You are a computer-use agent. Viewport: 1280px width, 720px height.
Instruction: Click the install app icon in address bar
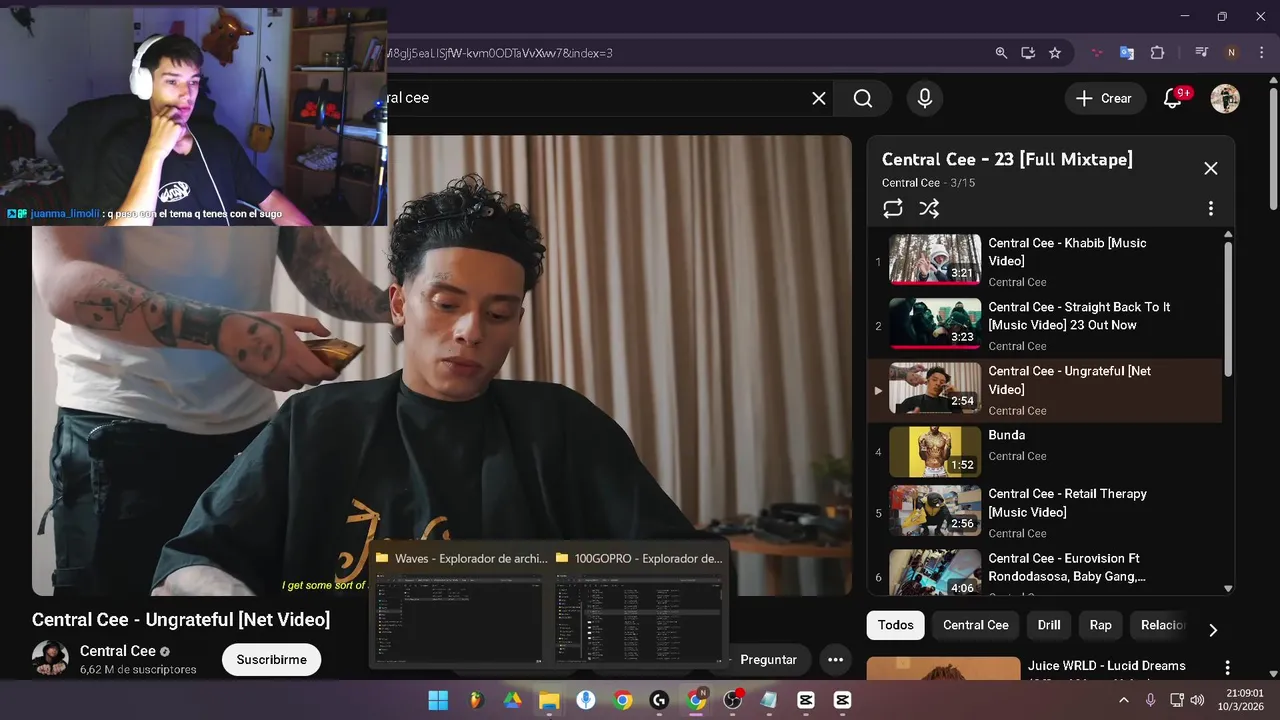tap(1028, 53)
